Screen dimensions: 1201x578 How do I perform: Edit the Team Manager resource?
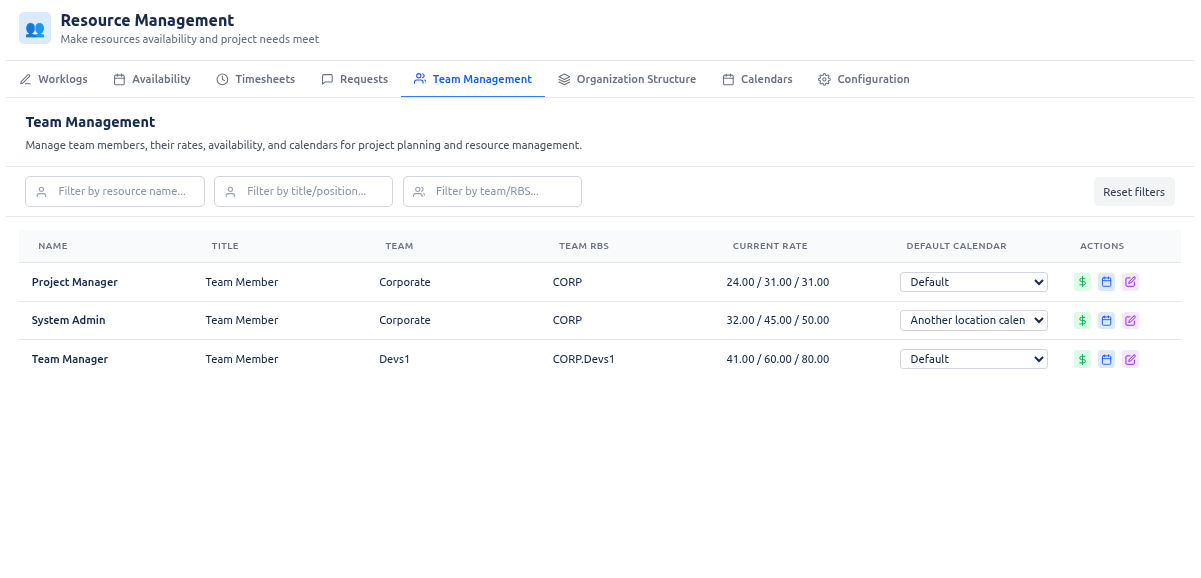point(1130,359)
